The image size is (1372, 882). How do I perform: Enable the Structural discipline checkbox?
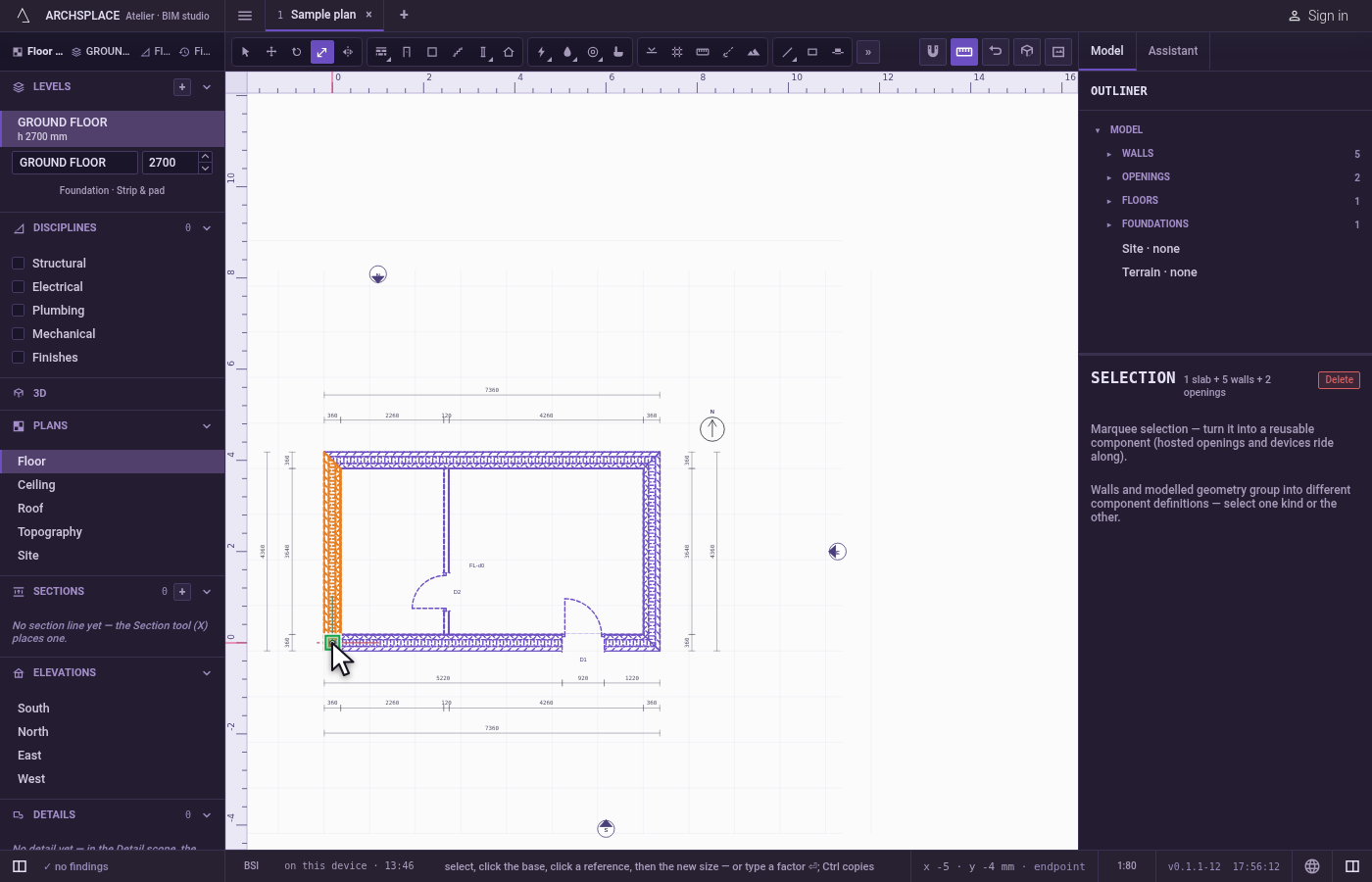click(x=18, y=263)
